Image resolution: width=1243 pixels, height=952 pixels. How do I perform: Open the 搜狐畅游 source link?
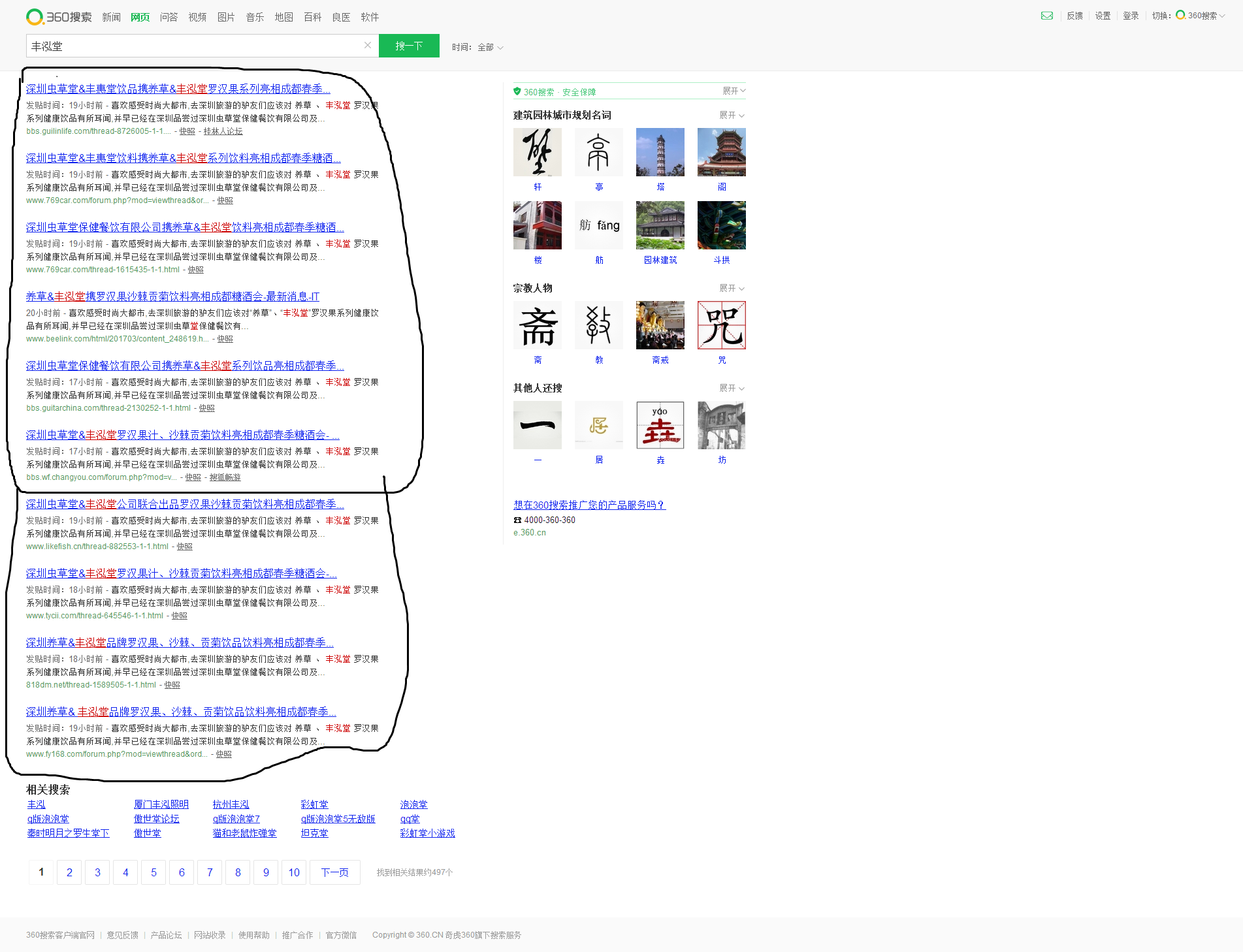[x=225, y=477]
